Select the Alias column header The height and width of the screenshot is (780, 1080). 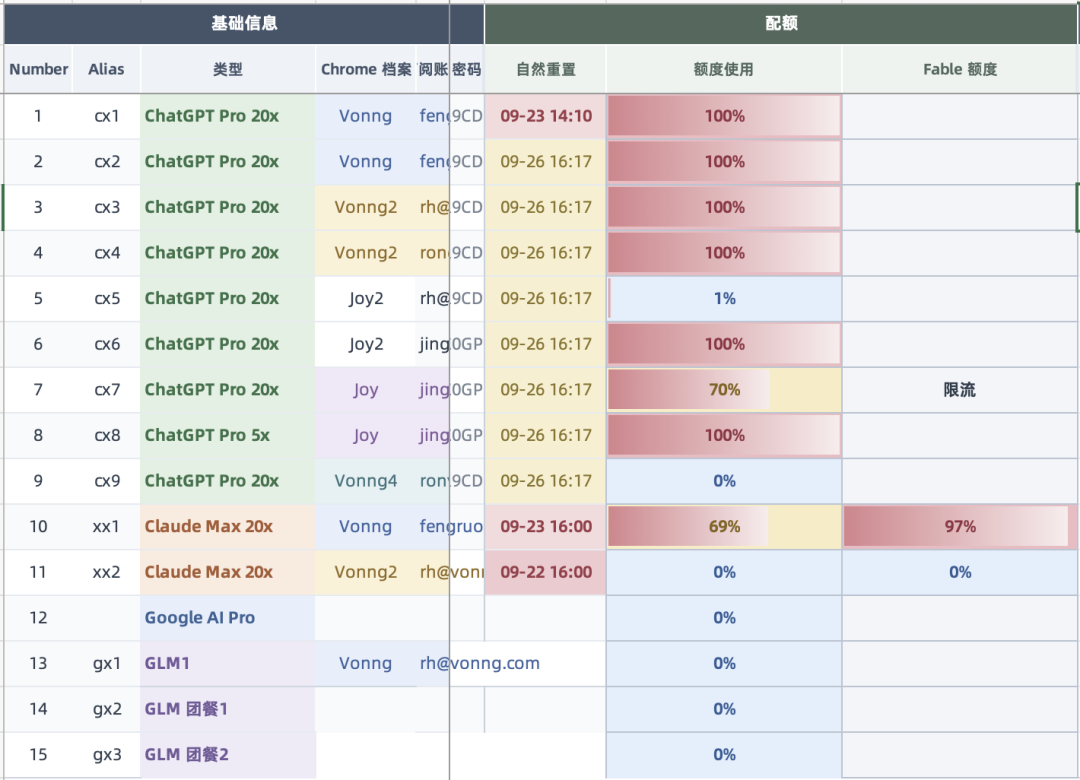click(106, 69)
